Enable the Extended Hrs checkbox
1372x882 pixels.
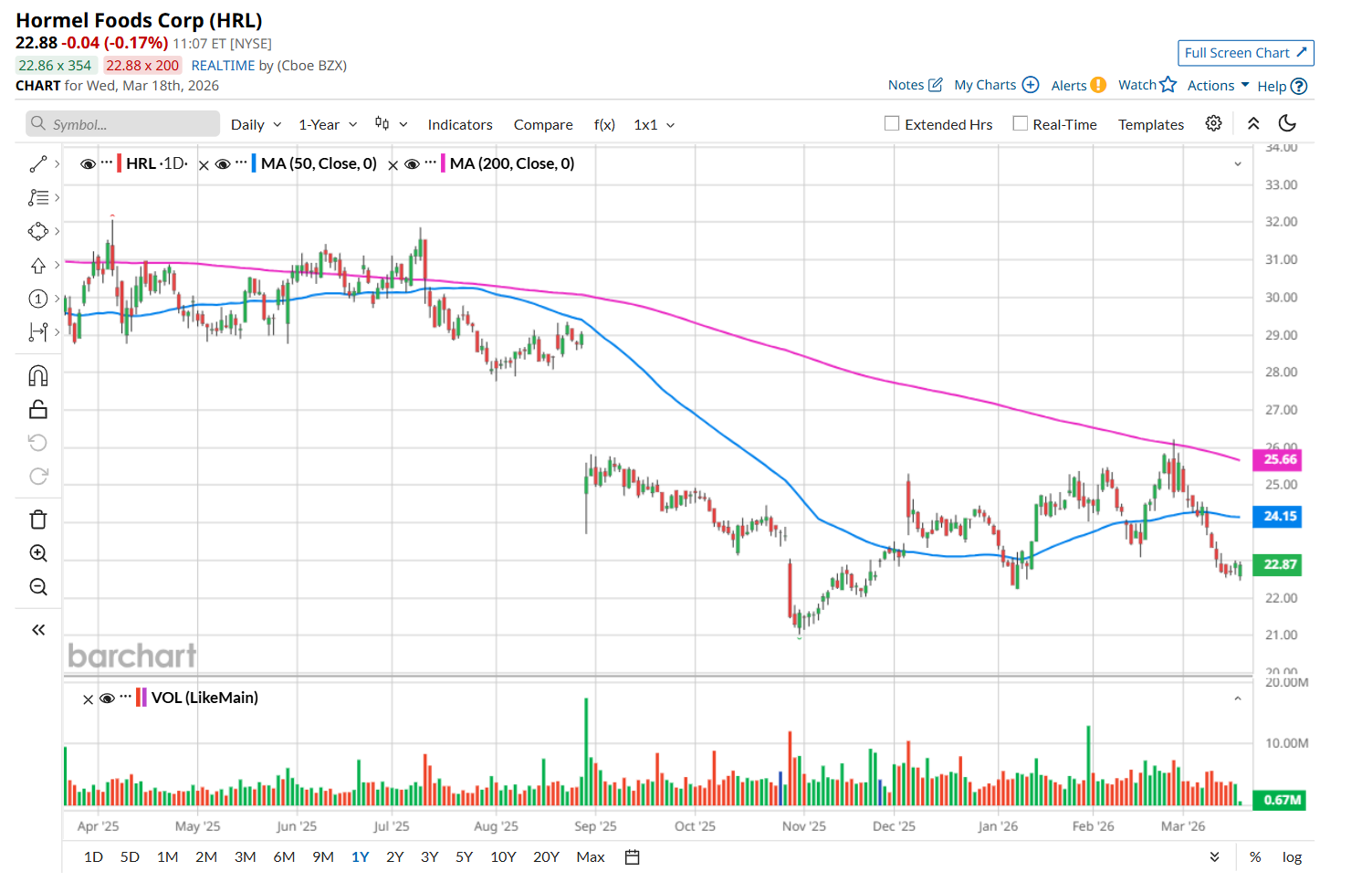pyautogui.click(x=892, y=123)
